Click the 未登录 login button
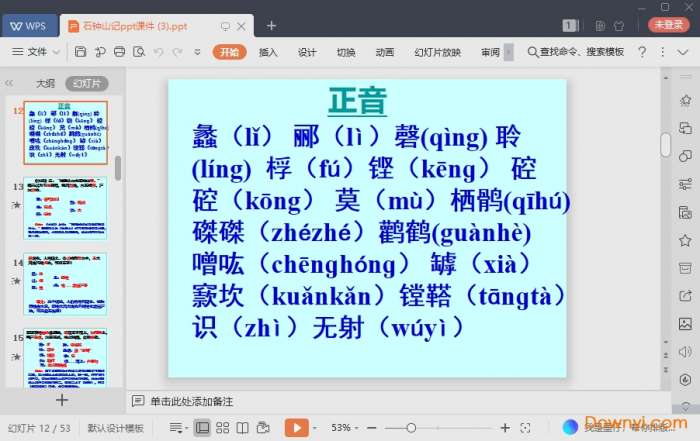The width and height of the screenshot is (700, 441). [668, 25]
